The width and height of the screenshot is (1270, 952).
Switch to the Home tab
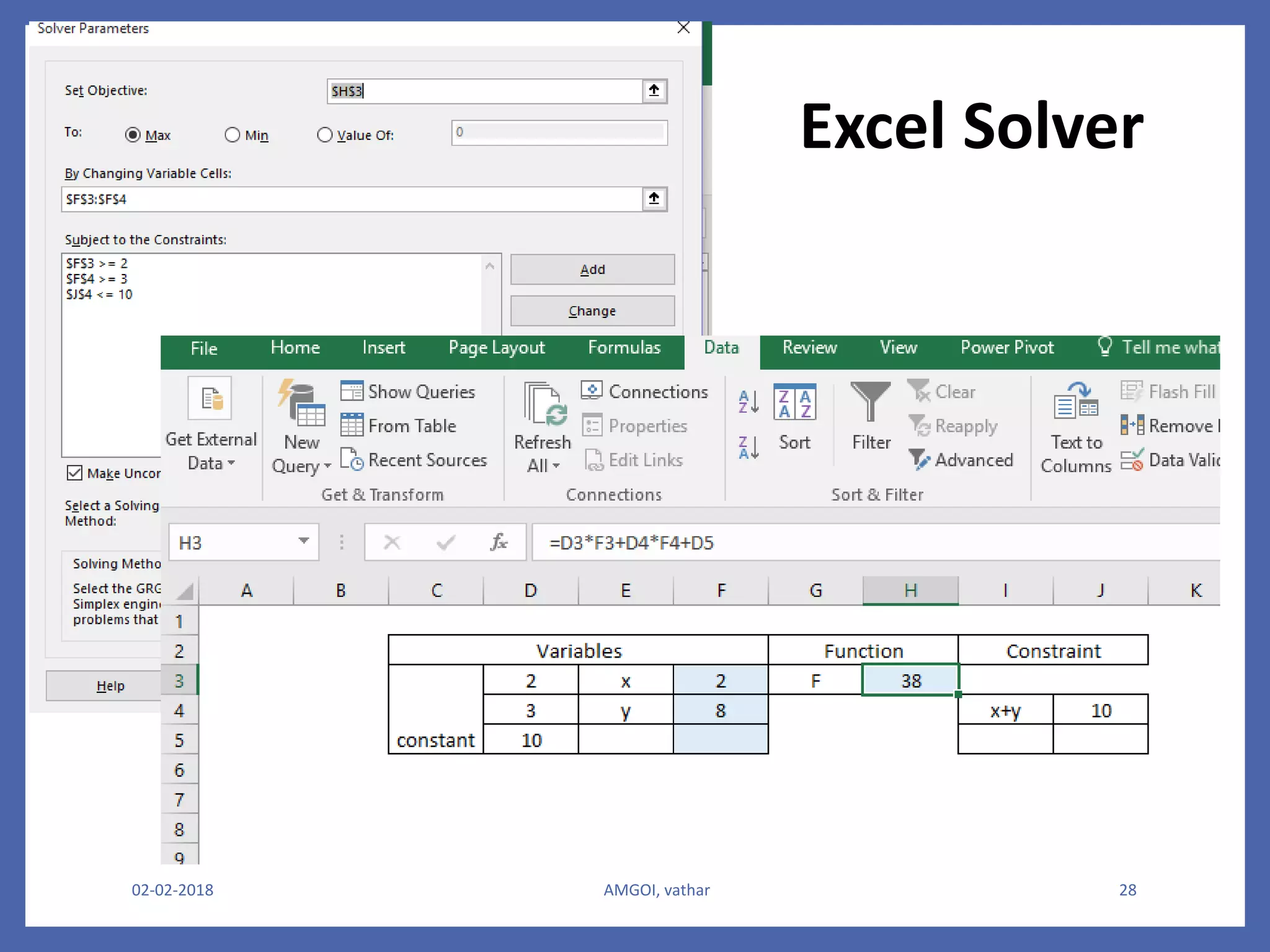[295, 348]
